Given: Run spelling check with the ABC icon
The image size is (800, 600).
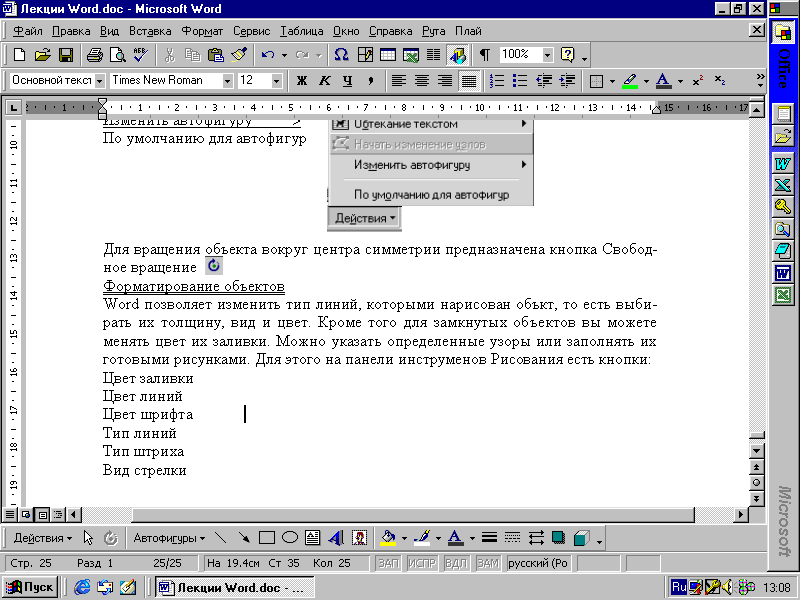Looking at the screenshot, I should 140,55.
